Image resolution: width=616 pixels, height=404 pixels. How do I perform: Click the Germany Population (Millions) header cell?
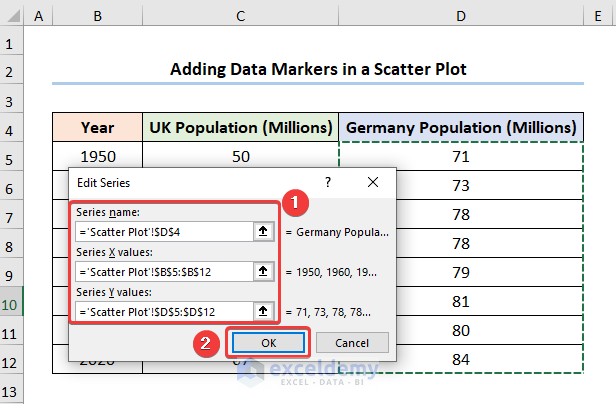pos(462,128)
